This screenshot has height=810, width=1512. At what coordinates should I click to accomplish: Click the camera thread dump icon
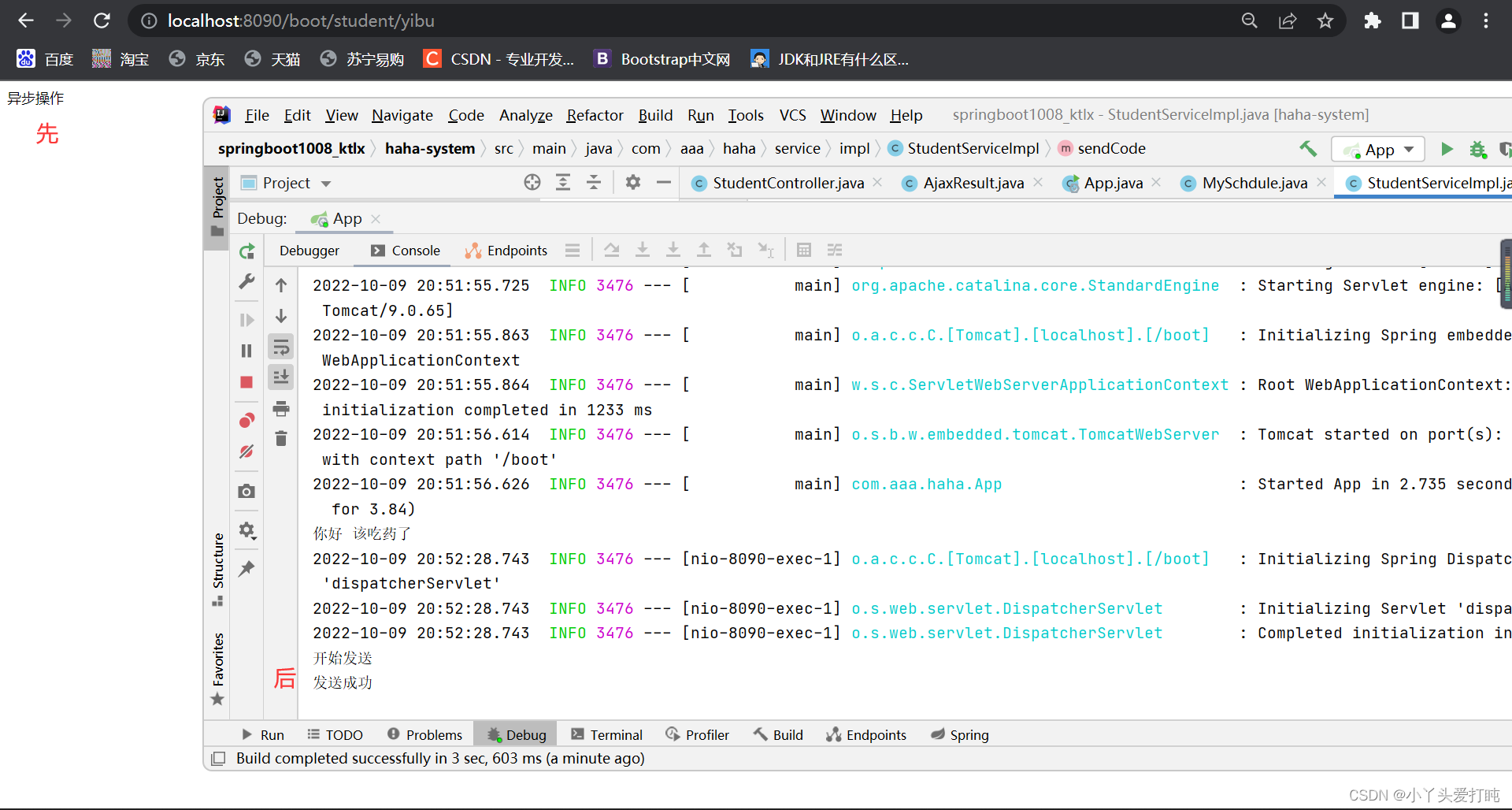[246, 491]
